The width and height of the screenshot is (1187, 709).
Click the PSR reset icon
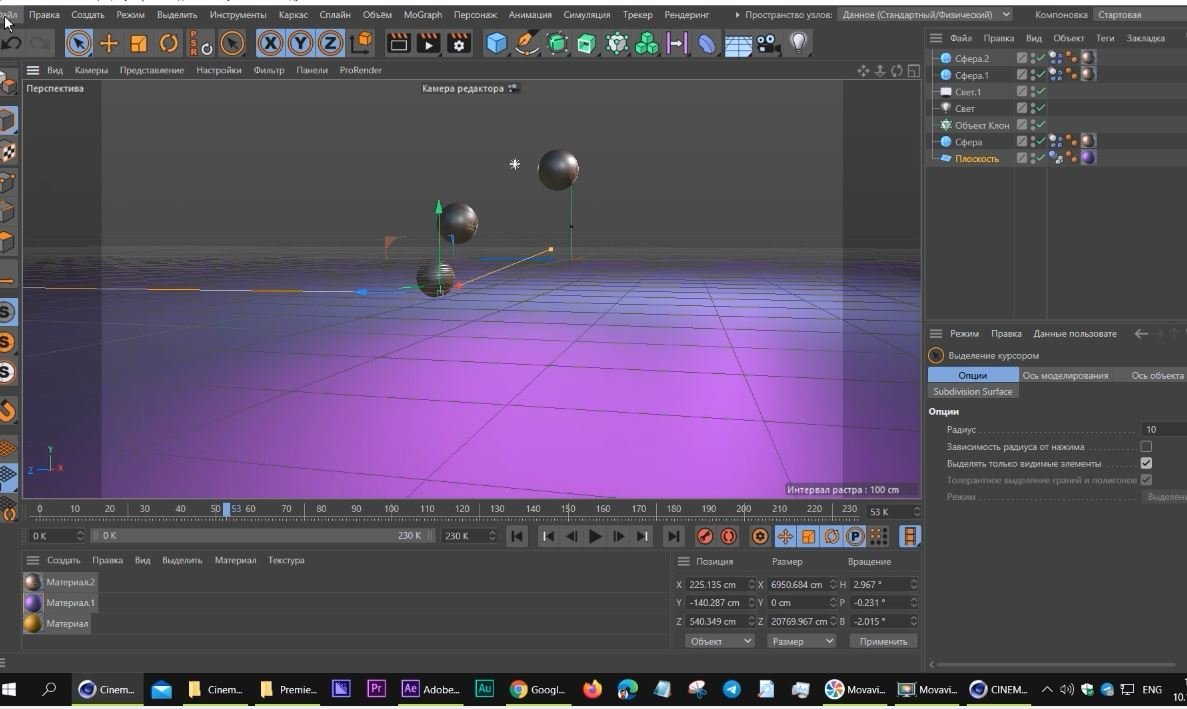coord(201,43)
